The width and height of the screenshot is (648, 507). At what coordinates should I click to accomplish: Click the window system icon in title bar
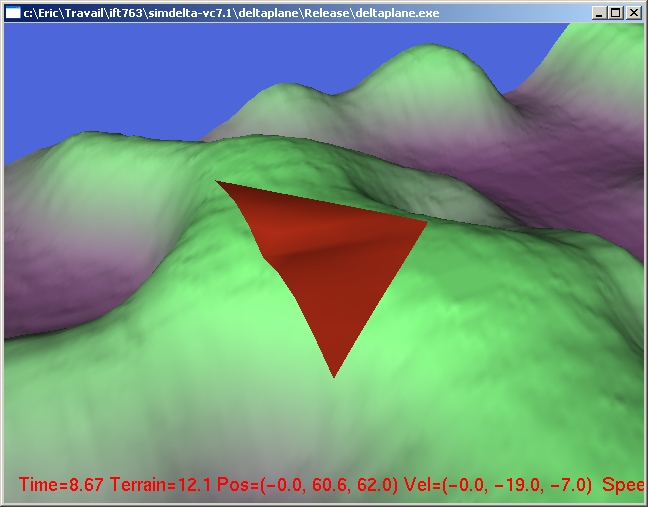click(x=13, y=13)
